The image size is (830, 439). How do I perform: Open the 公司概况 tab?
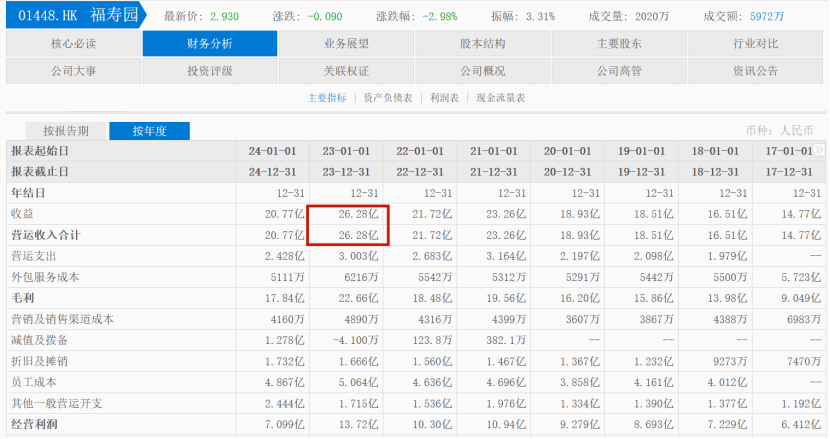click(x=483, y=71)
